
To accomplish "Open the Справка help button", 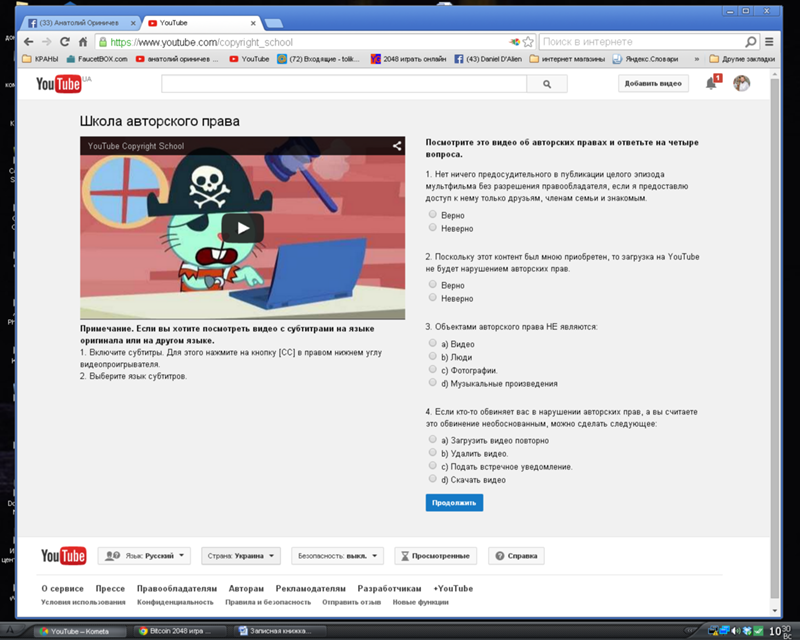I will pos(516,556).
